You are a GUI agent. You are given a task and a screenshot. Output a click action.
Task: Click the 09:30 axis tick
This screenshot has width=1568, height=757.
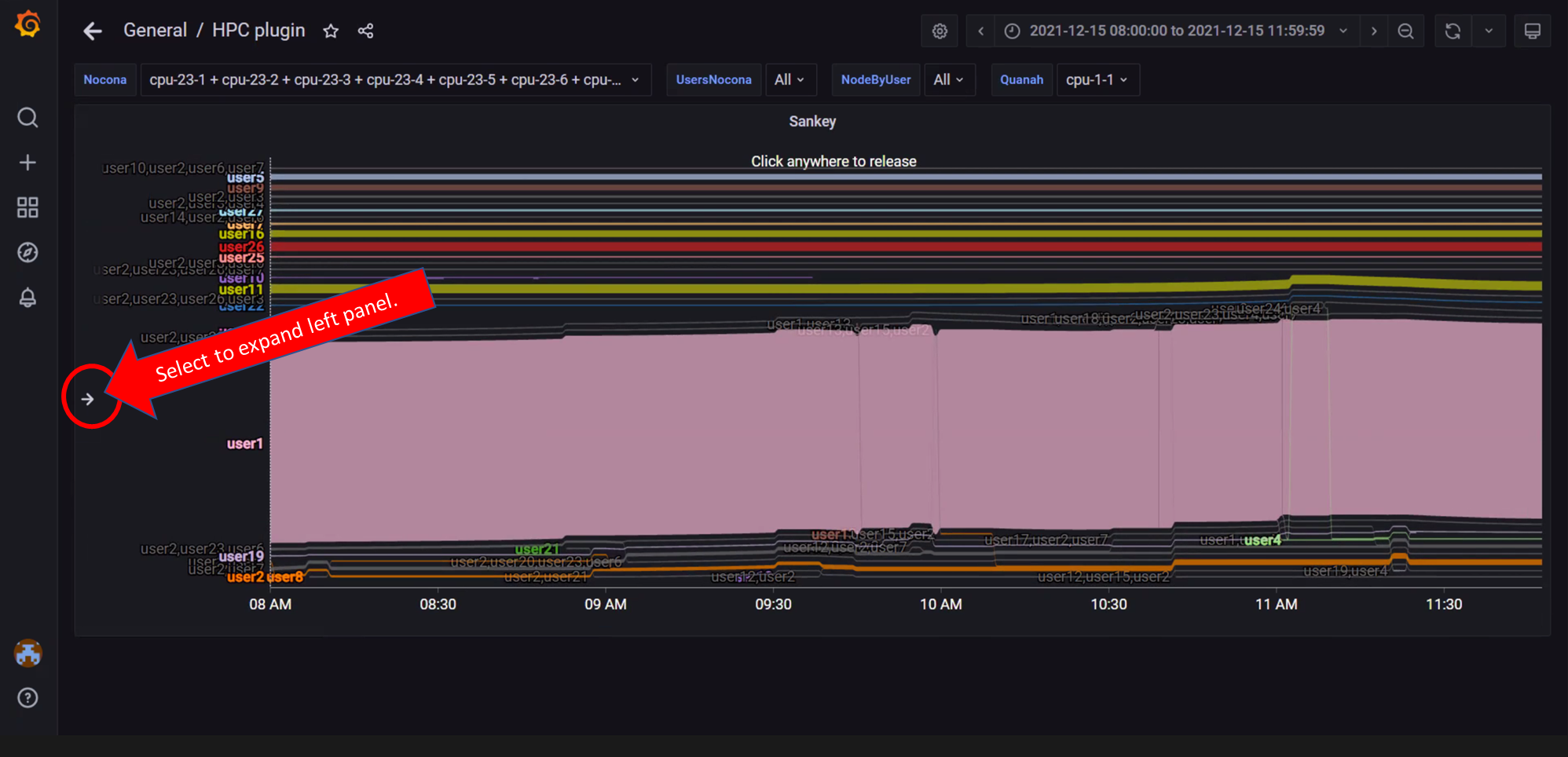[x=774, y=605]
